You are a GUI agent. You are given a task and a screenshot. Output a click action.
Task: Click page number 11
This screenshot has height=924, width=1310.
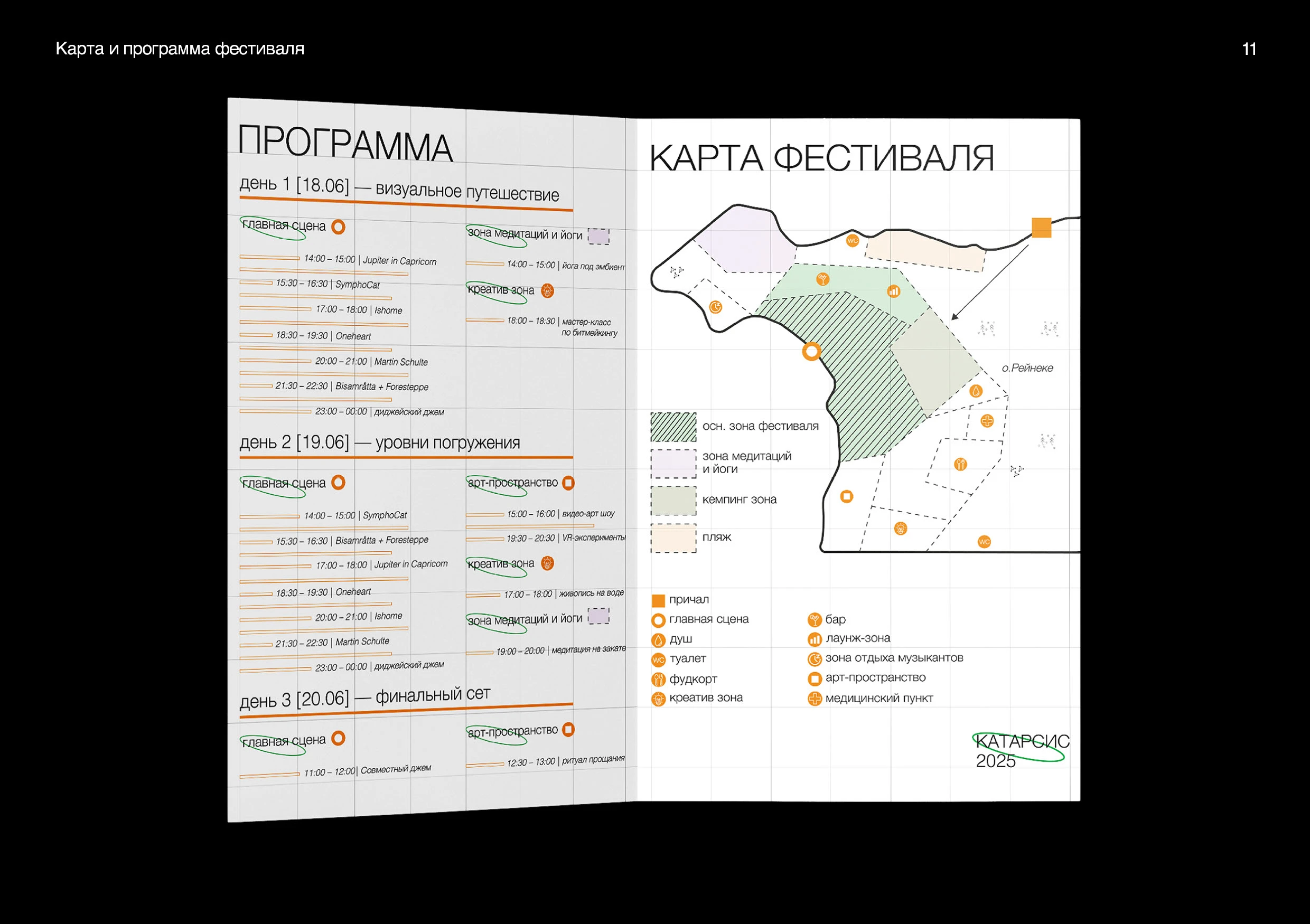coord(1248,49)
